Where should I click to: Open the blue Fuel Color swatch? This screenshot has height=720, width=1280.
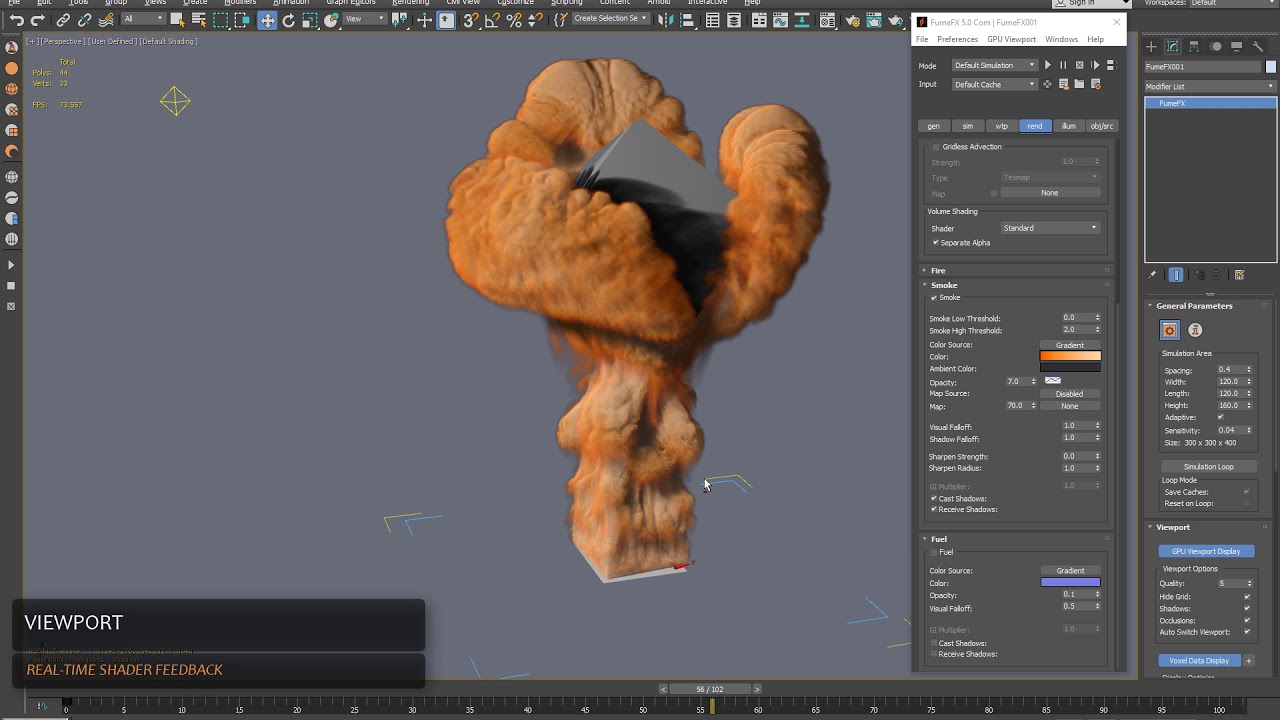[1070, 582]
